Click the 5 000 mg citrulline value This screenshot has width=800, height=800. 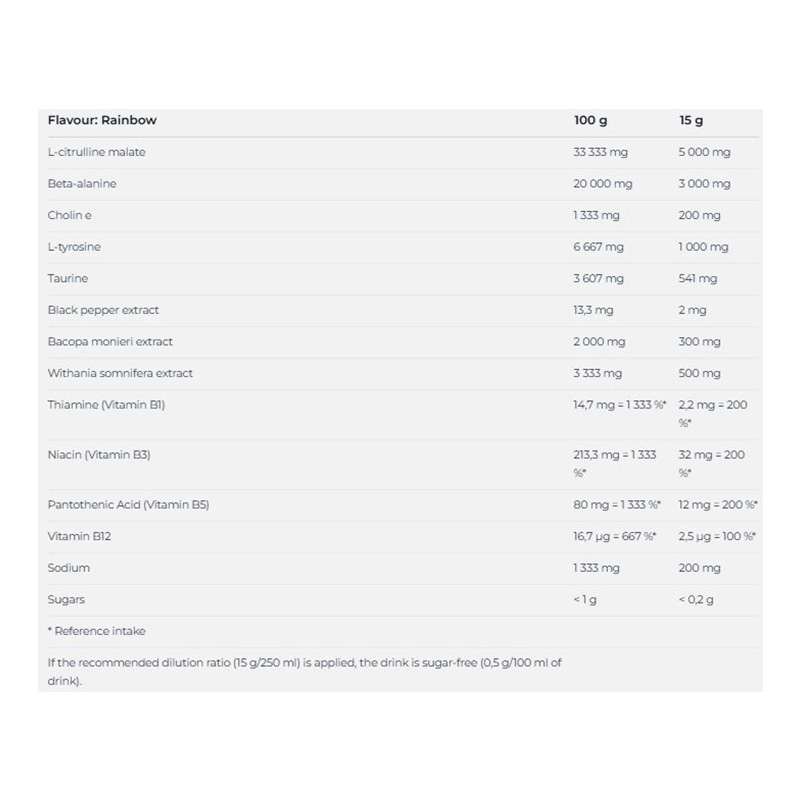704,152
